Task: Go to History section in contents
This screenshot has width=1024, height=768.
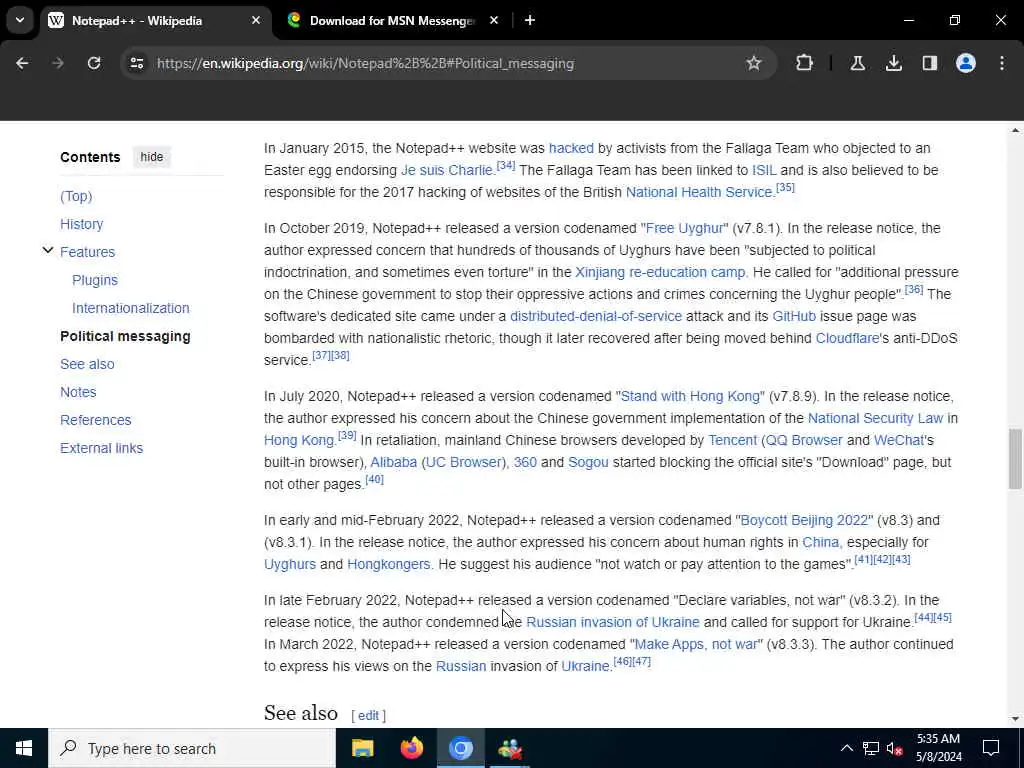Action: pyautogui.click(x=82, y=224)
